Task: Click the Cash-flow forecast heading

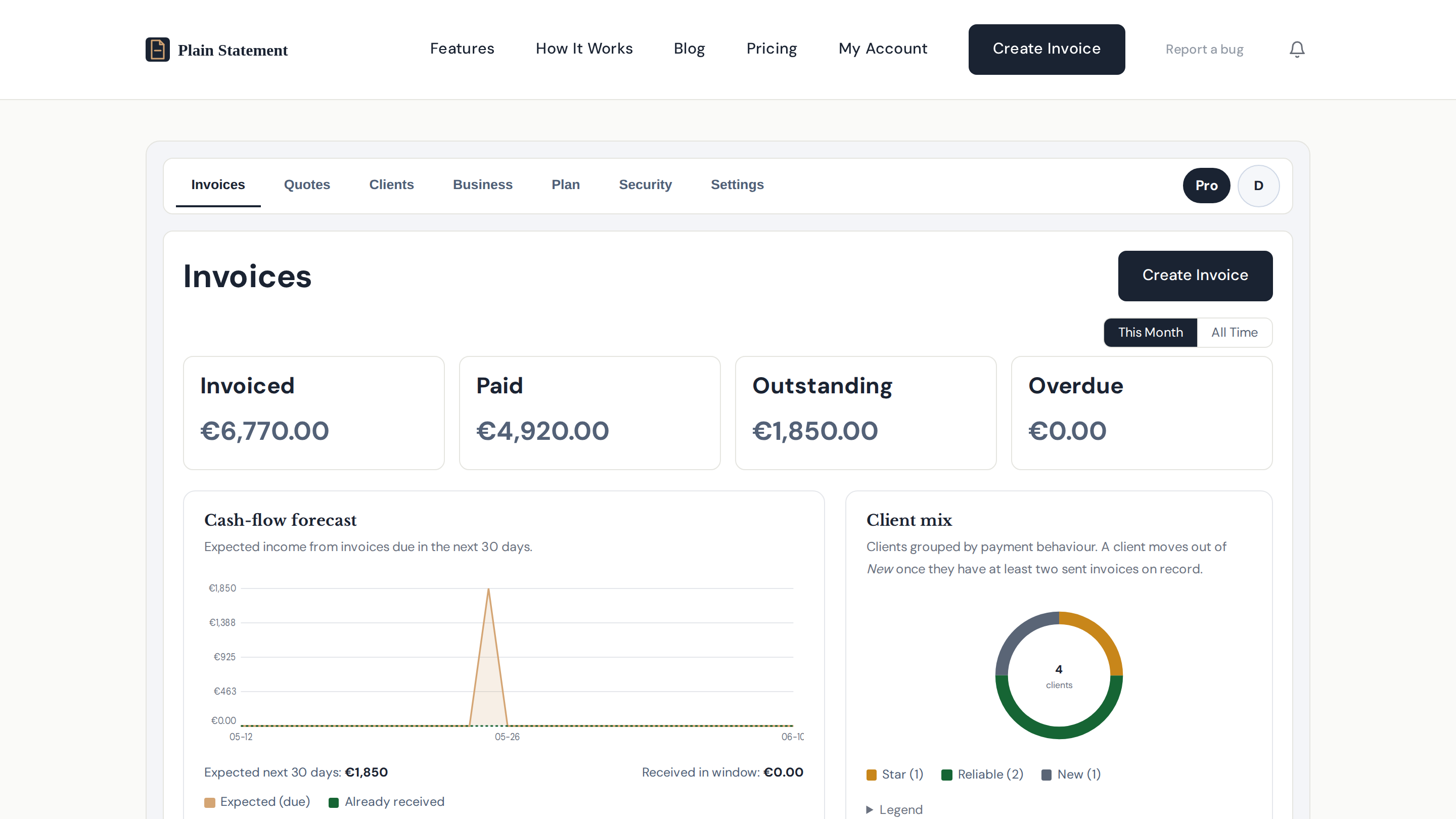Action: [x=281, y=520]
